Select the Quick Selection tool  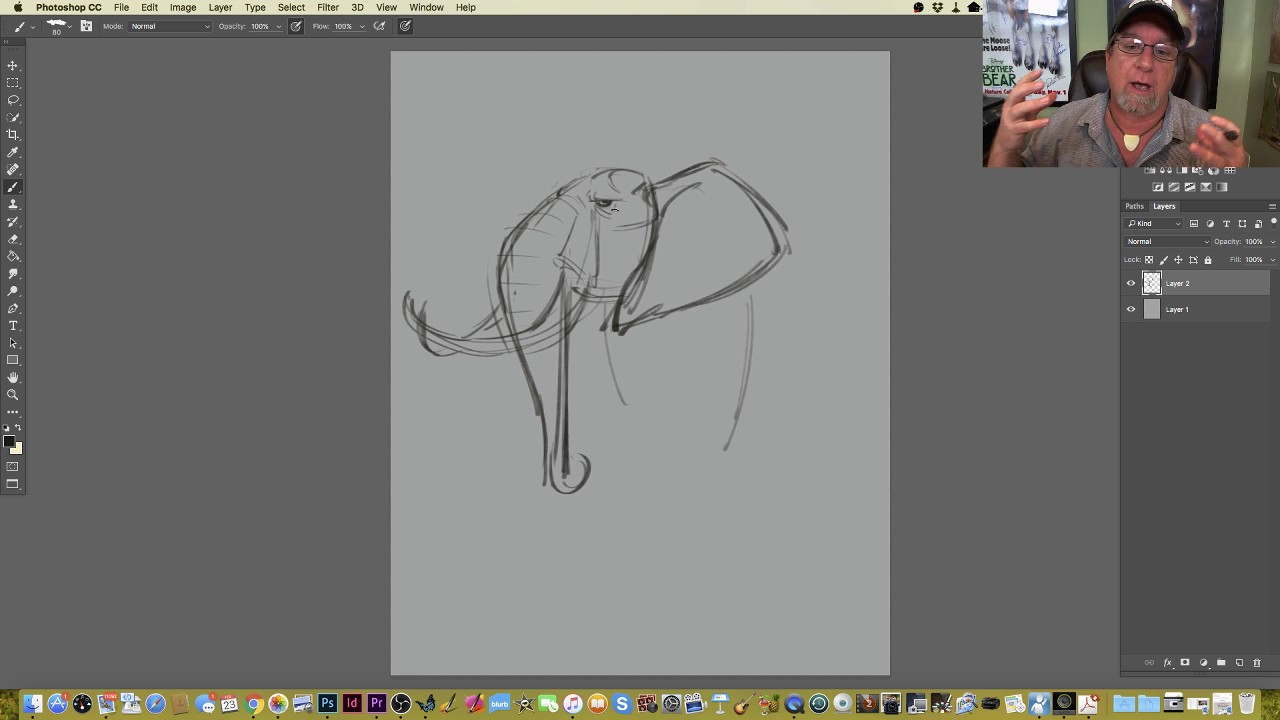[x=13, y=117]
